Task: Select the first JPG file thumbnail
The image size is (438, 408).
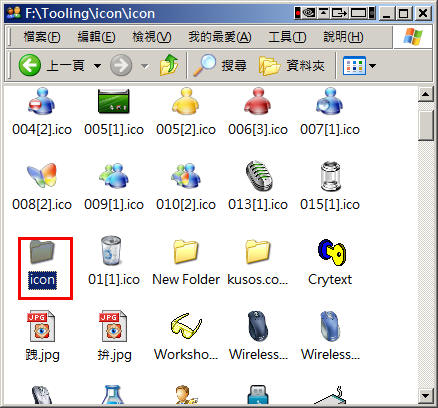Action: pos(42,326)
